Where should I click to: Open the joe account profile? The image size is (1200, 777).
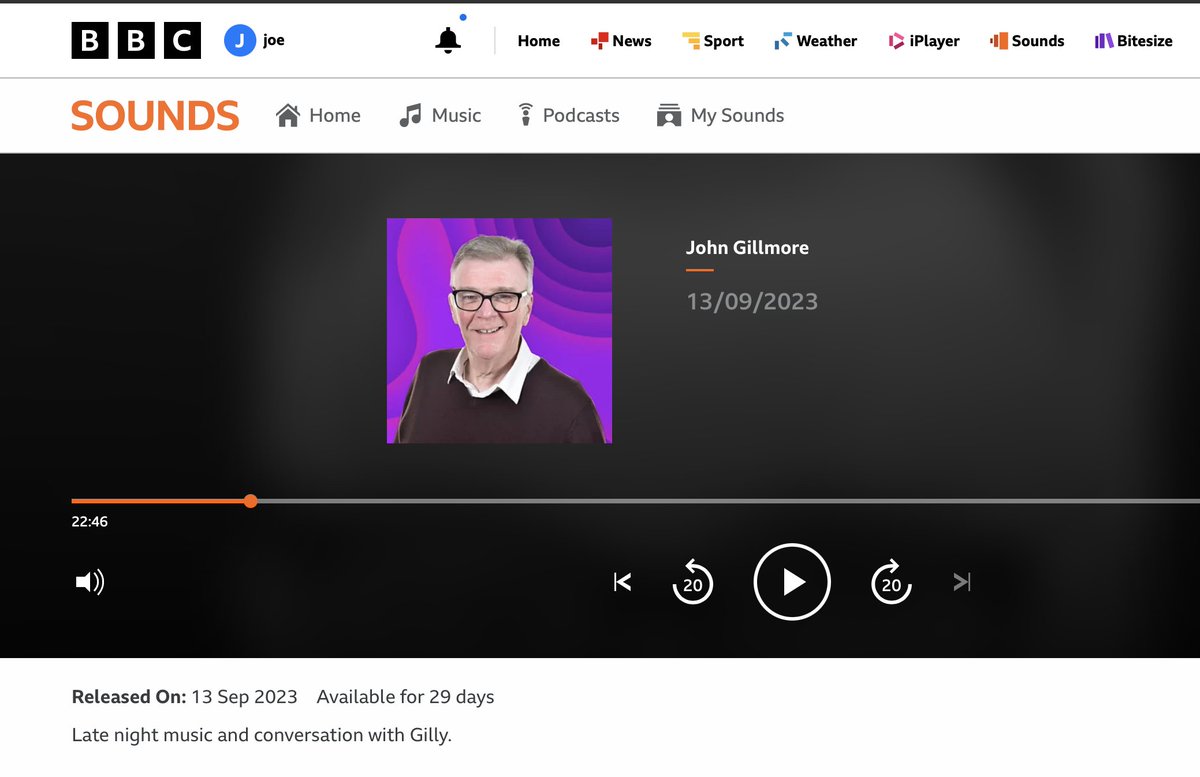click(x=254, y=41)
